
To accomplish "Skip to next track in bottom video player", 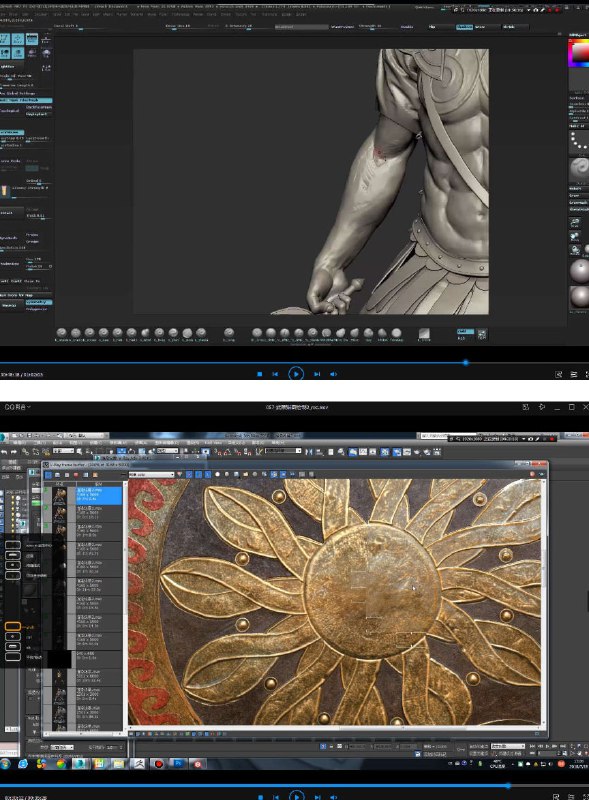I will click(x=317, y=796).
